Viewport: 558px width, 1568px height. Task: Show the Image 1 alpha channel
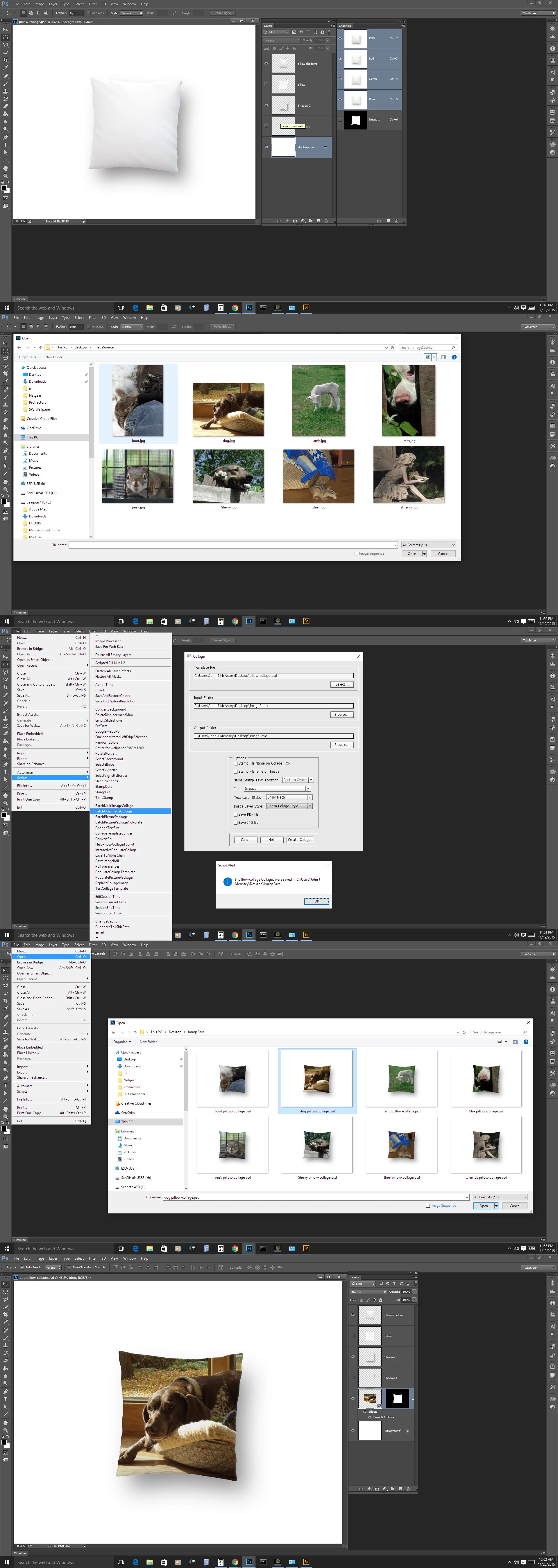(340, 120)
